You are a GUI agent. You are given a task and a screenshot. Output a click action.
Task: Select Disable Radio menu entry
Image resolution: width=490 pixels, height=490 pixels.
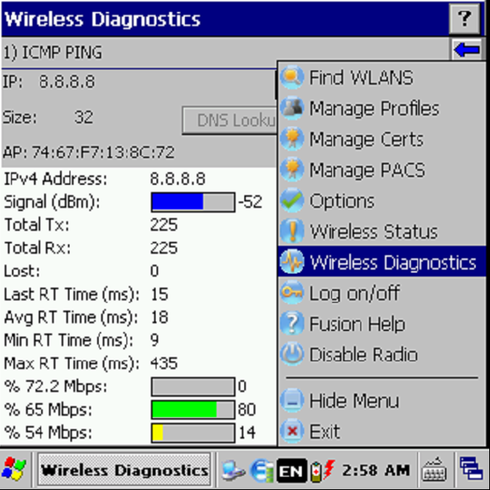pos(382,354)
